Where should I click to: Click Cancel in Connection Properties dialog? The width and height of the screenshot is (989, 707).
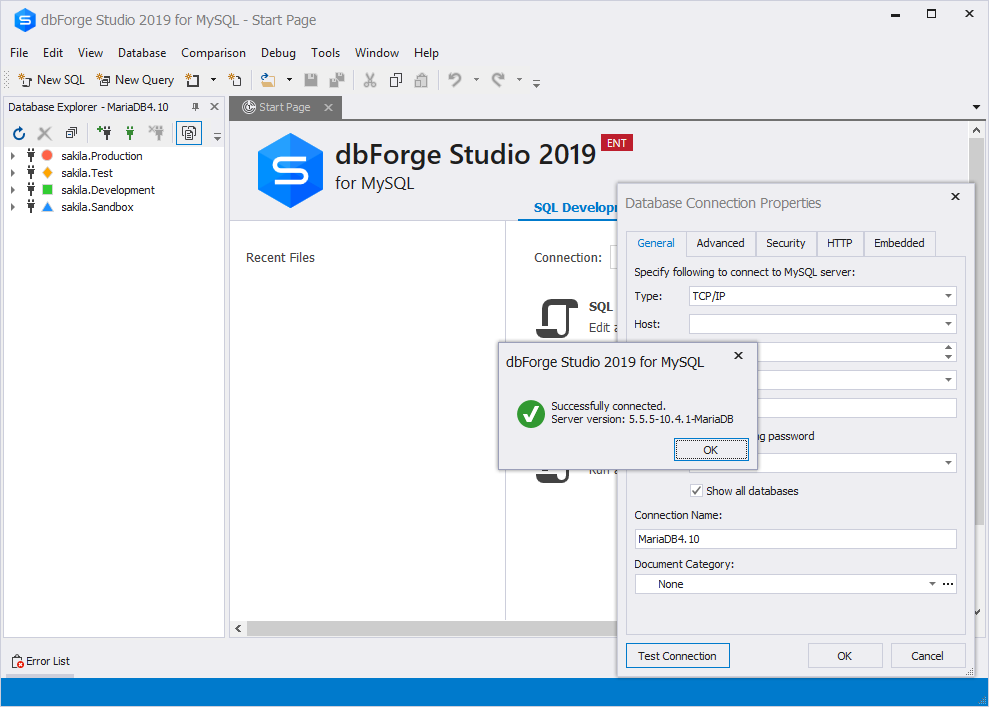(x=927, y=656)
